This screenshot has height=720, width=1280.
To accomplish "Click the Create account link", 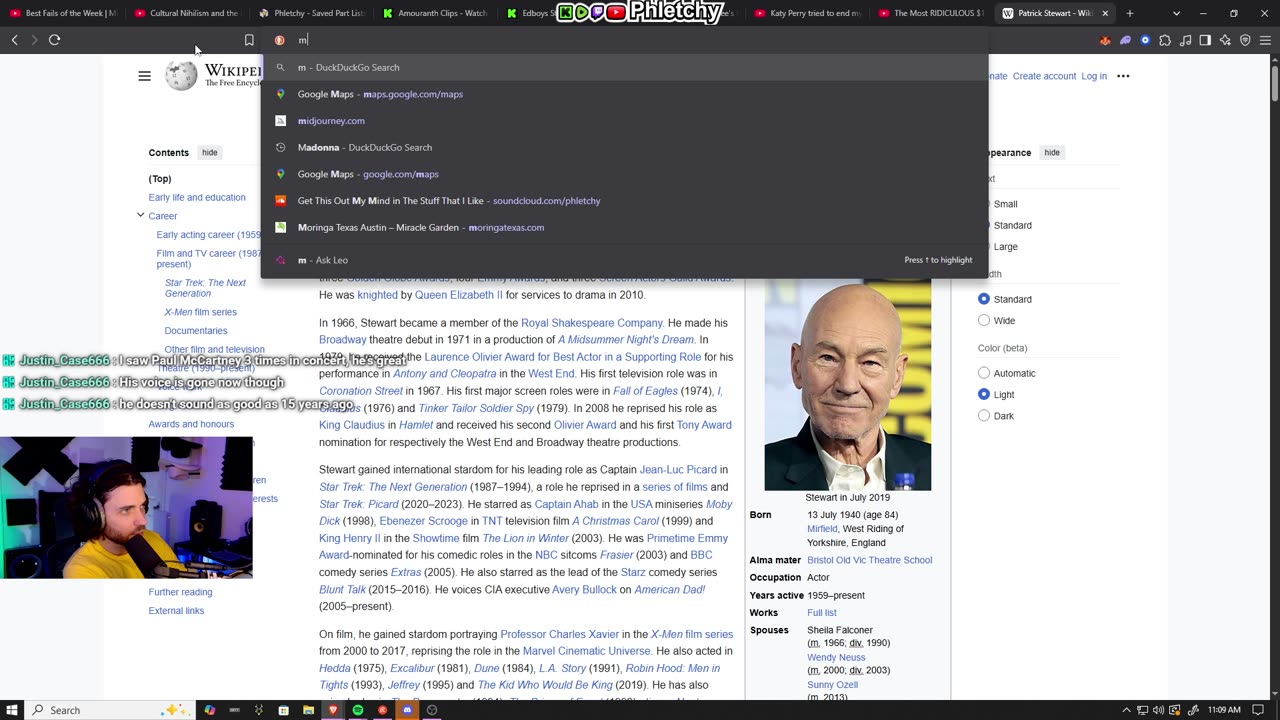I will point(1044,76).
